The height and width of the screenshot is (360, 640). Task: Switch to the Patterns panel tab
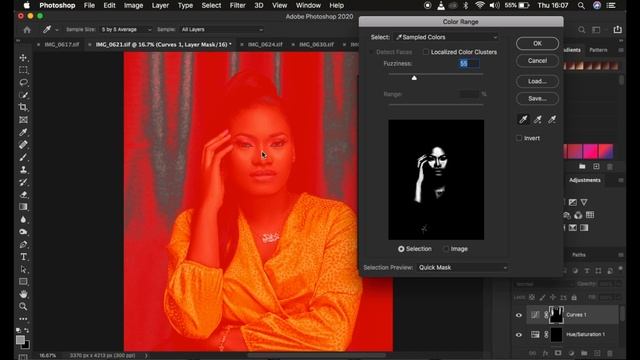coord(598,50)
